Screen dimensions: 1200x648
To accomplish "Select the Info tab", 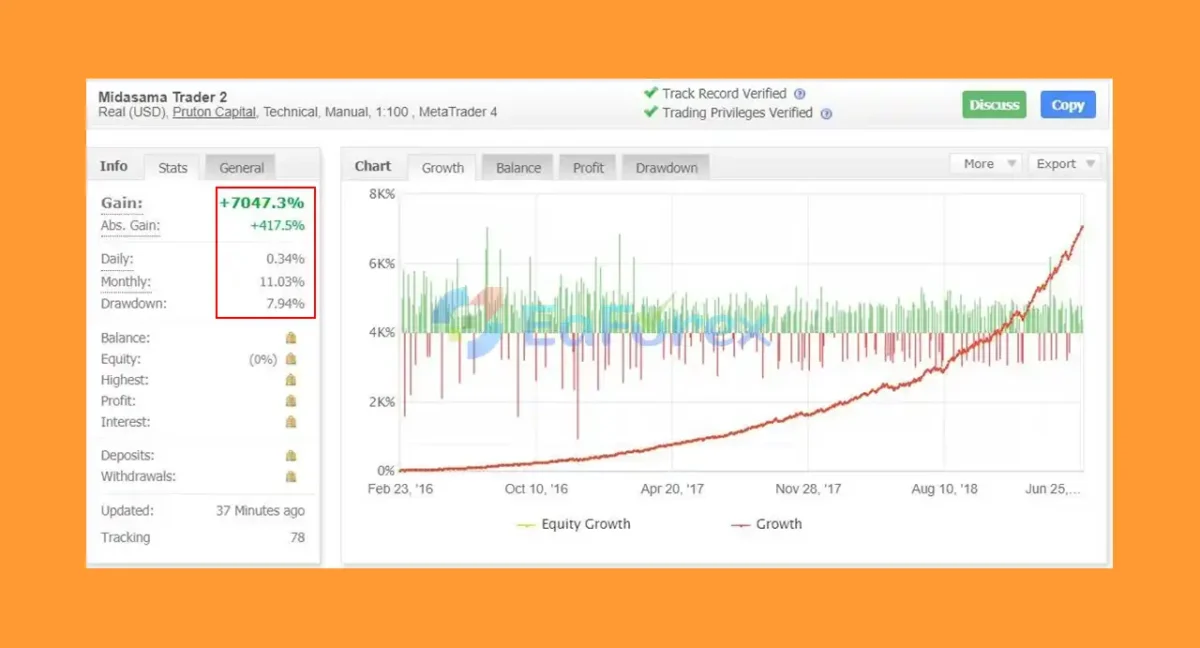I will (114, 166).
